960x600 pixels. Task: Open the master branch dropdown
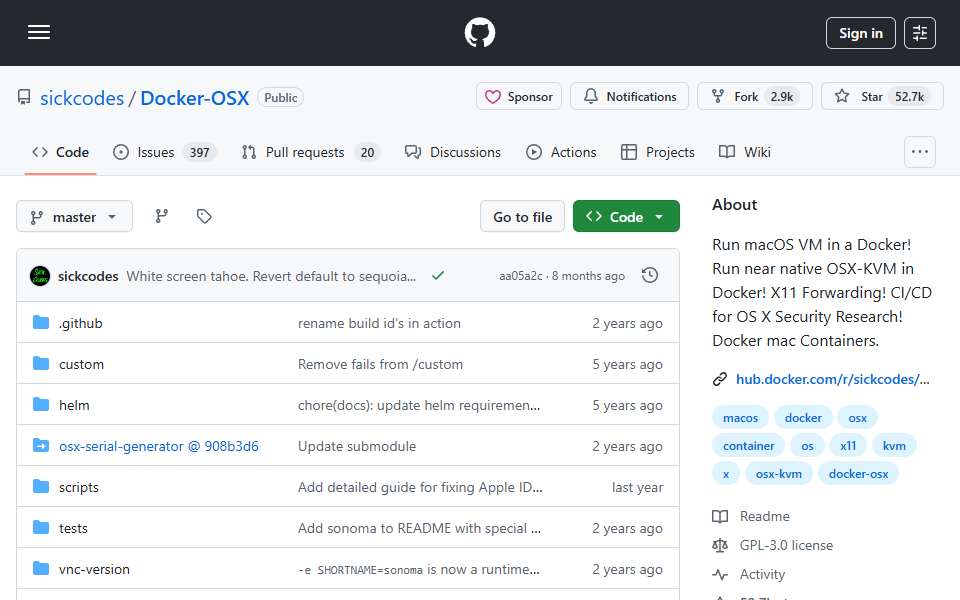(x=74, y=217)
